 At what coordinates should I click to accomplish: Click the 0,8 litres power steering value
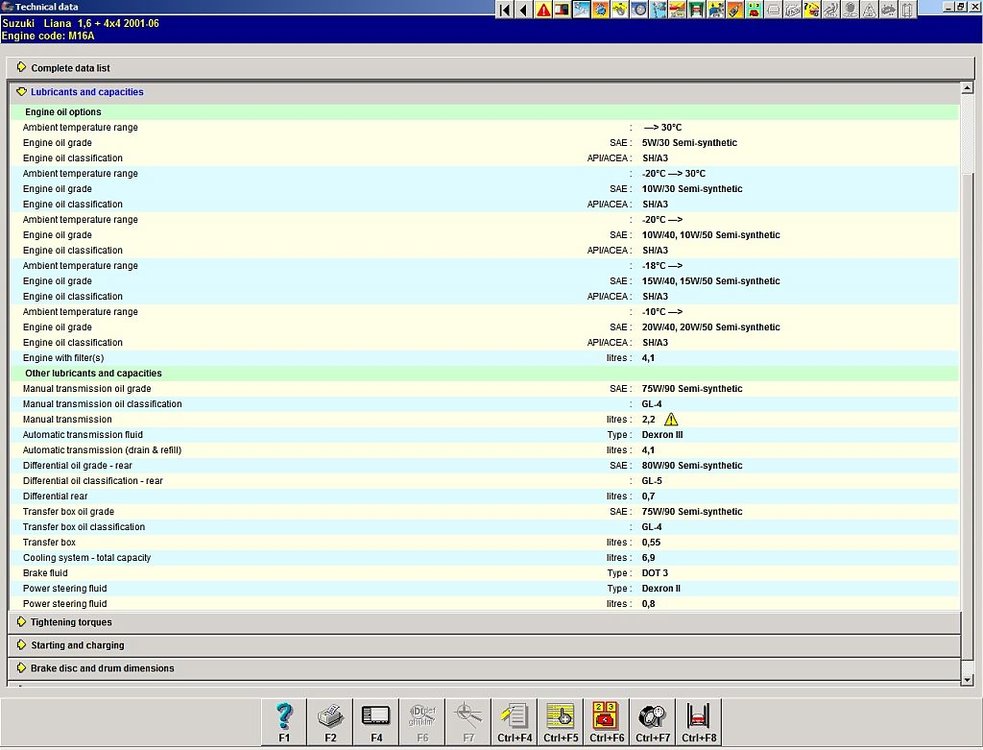coord(648,604)
